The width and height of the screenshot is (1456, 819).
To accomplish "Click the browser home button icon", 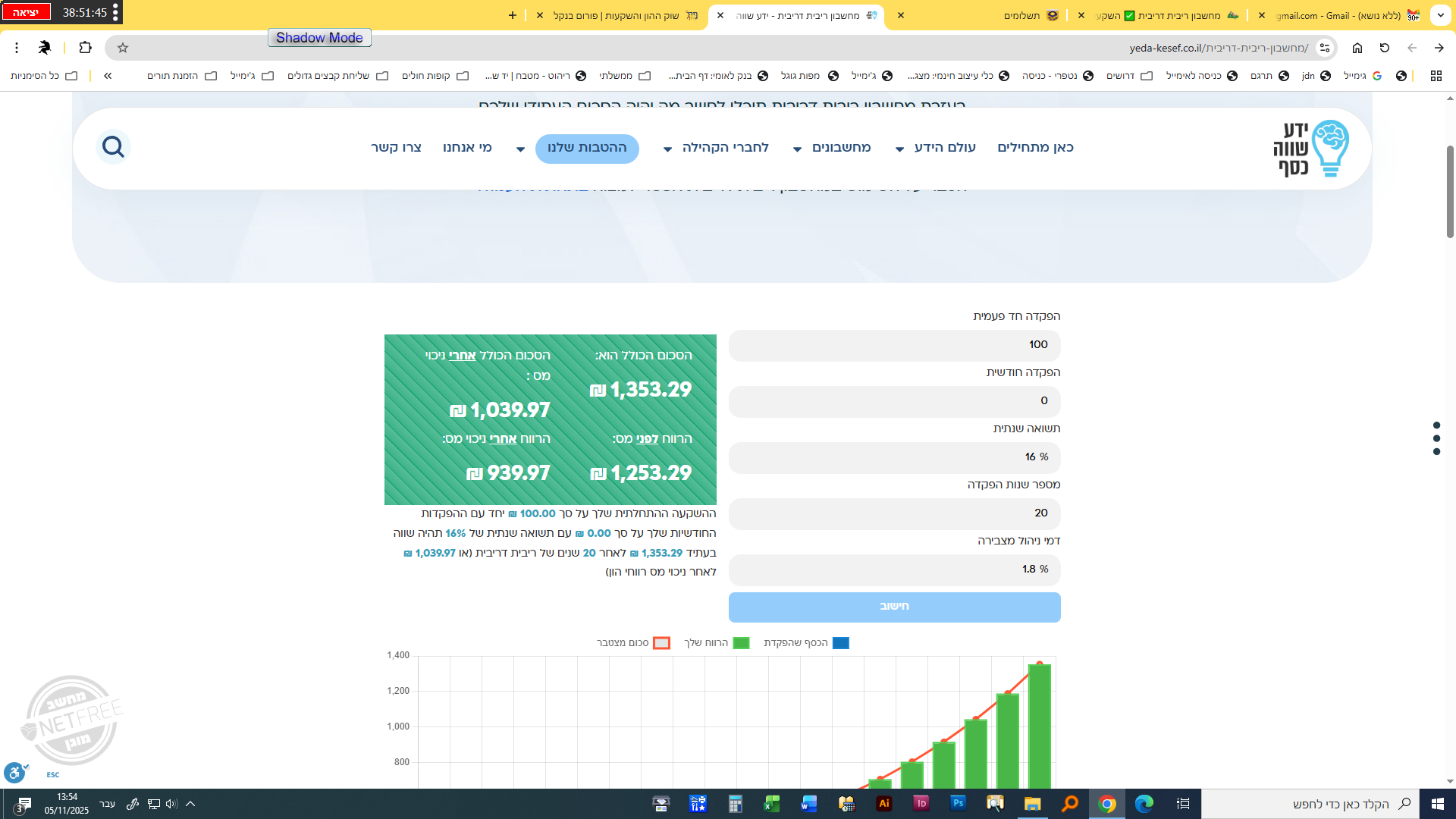I will pos(1357,48).
